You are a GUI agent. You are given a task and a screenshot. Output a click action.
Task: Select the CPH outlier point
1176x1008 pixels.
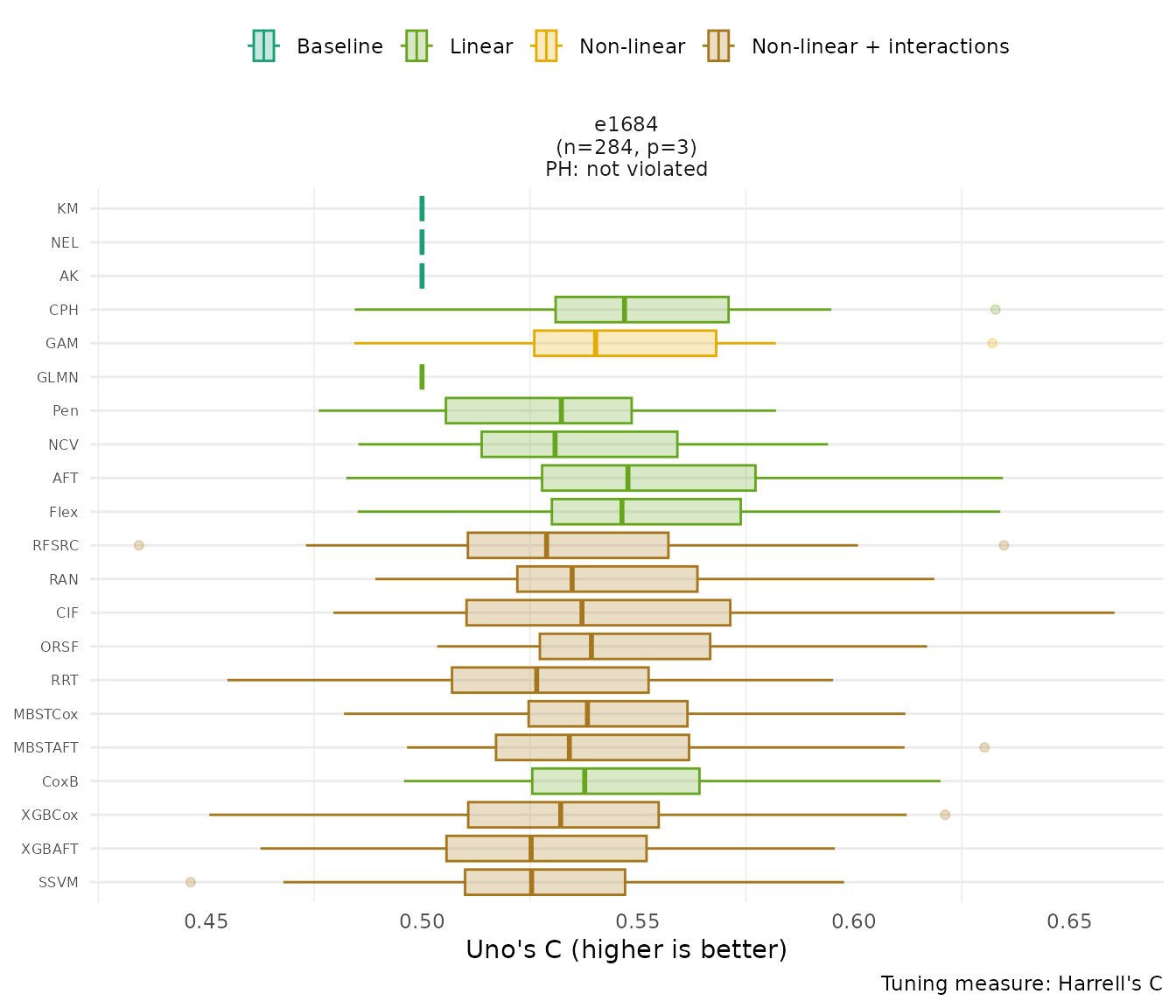[995, 310]
